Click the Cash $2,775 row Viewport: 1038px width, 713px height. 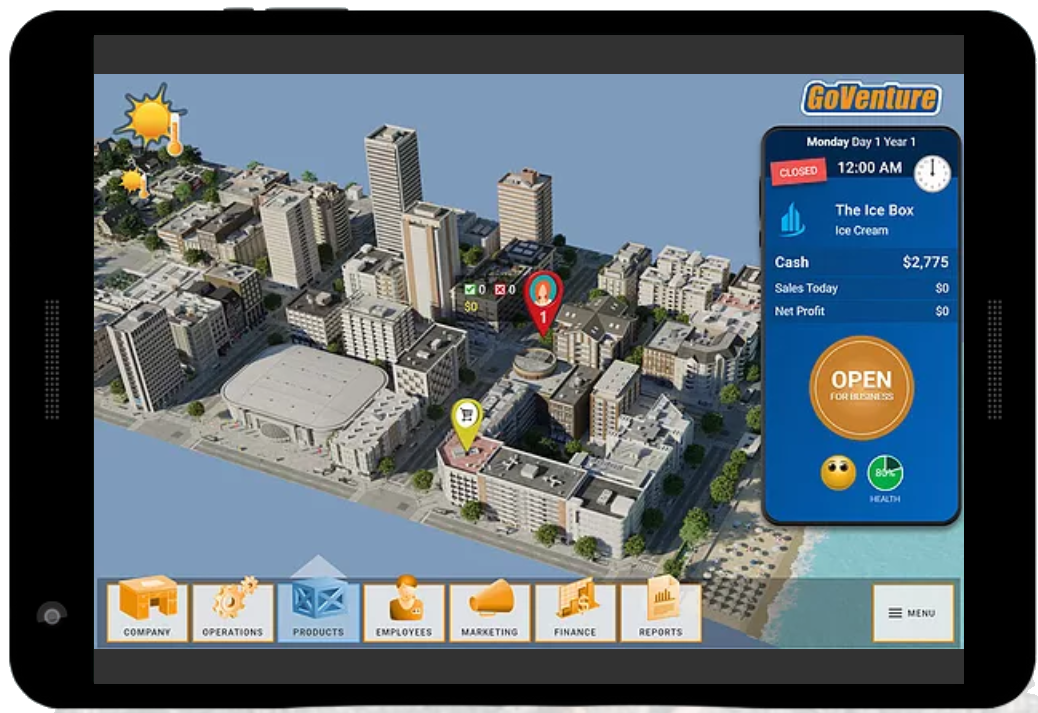tap(861, 262)
